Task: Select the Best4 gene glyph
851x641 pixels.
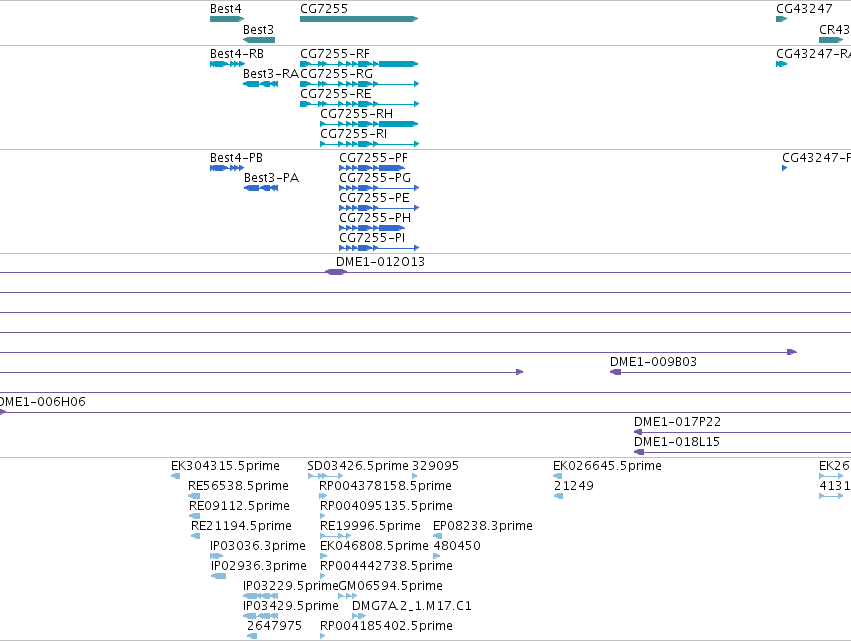Action: (x=227, y=19)
